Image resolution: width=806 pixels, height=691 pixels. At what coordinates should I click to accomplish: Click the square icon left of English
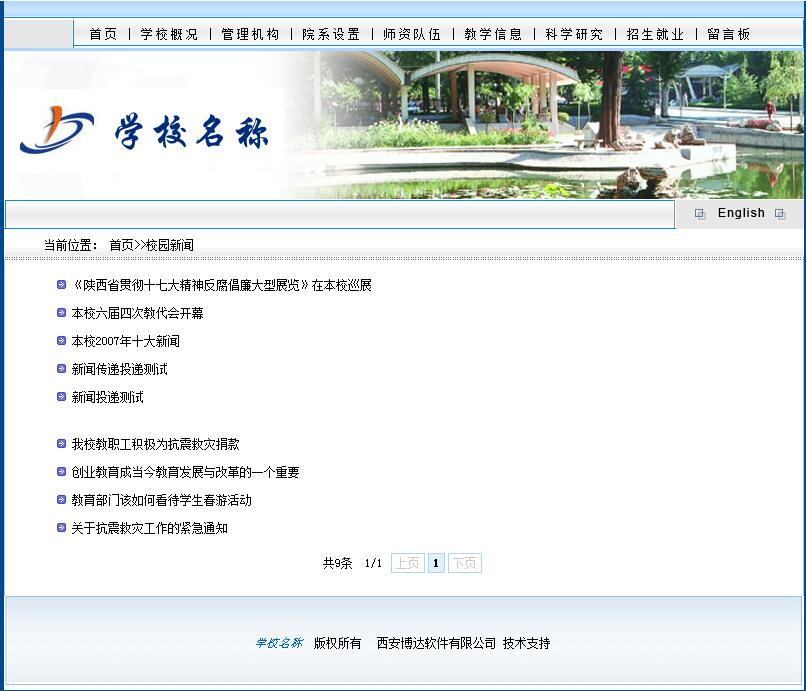point(700,214)
